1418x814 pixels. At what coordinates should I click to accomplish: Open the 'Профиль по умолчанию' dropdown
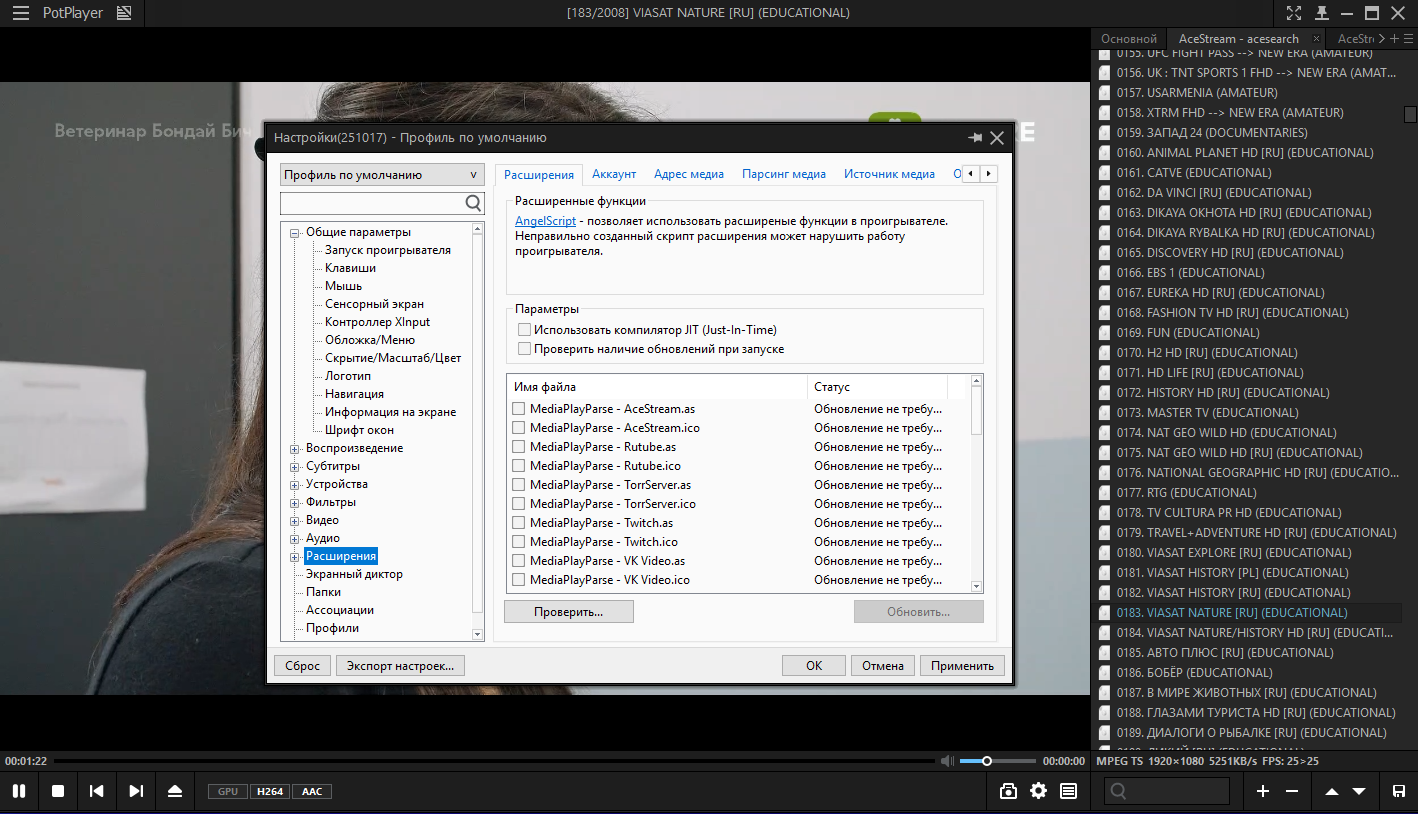coord(381,175)
